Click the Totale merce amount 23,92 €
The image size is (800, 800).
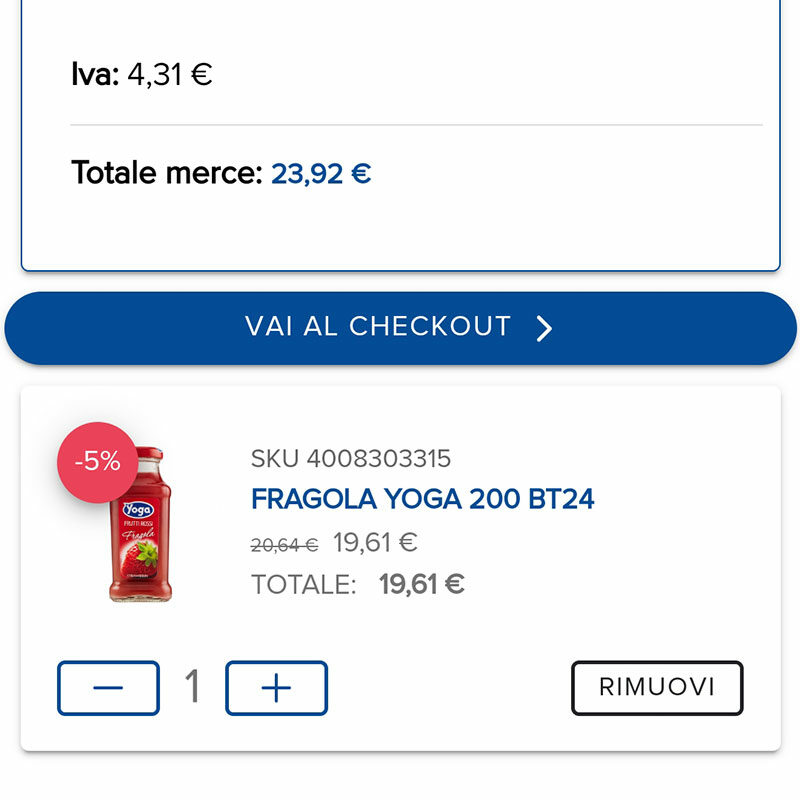[x=321, y=174]
